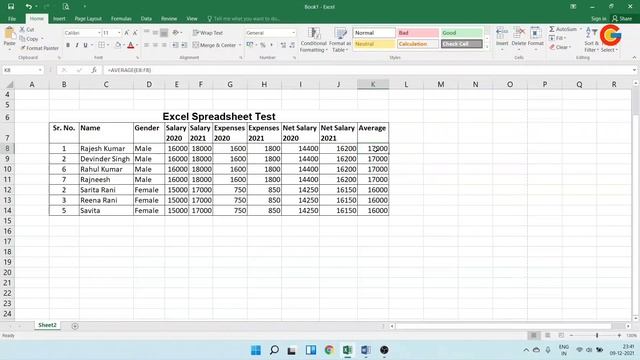Image resolution: width=640 pixels, height=360 pixels.
Task: Toggle Middle Align vertical alignment
Action: pyautogui.click(x=155, y=33)
